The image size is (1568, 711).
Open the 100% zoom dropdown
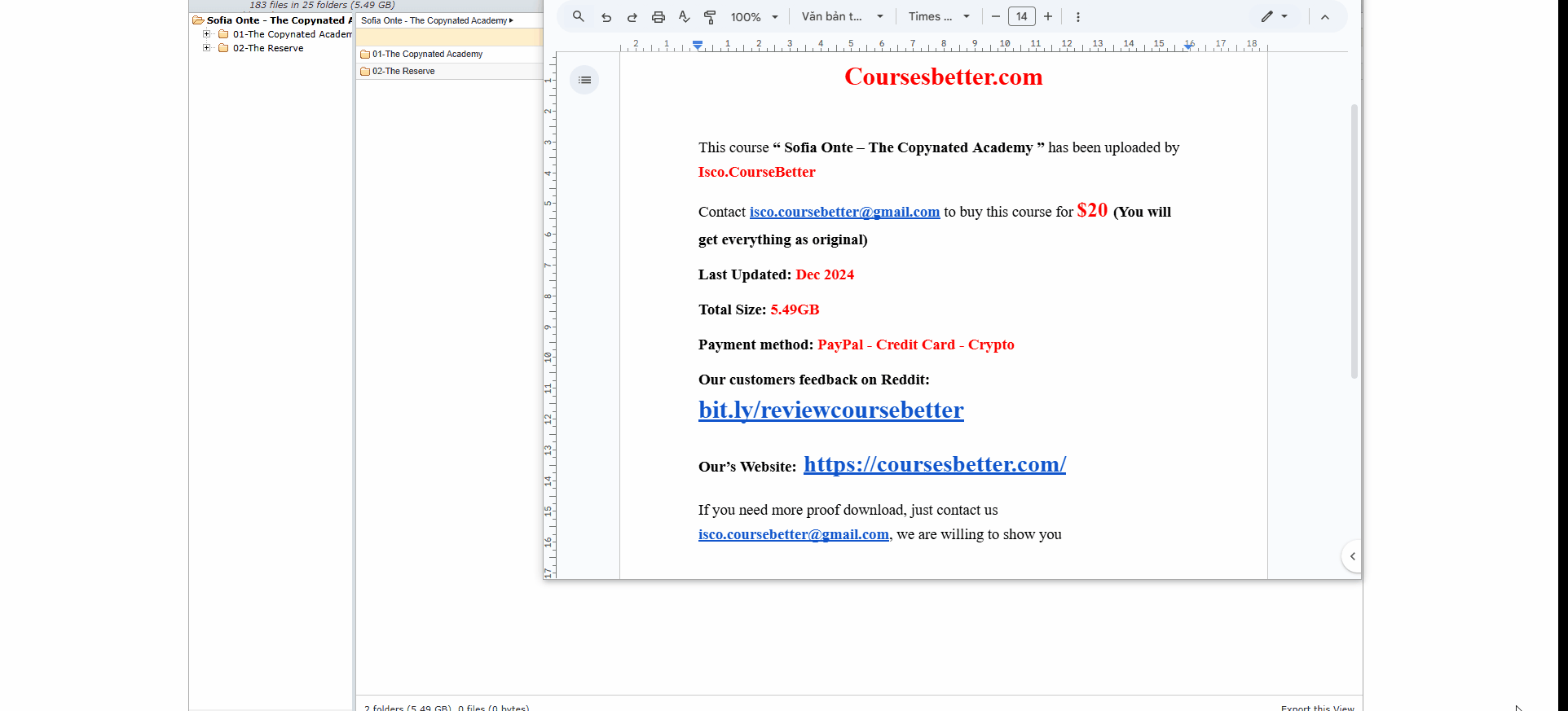point(754,17)
